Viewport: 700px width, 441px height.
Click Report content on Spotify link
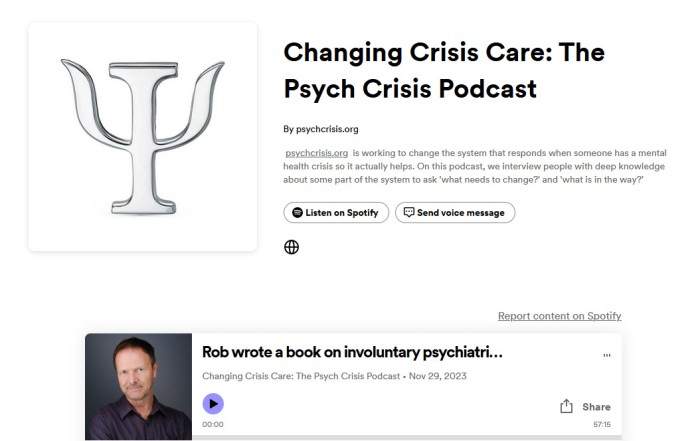click(559, 316)
